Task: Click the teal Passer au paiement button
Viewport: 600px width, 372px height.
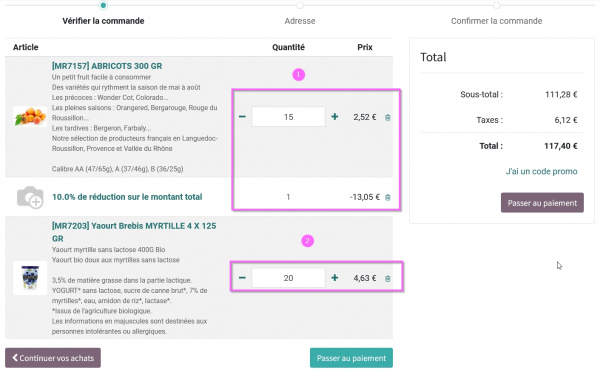Action: coord(351,358)
